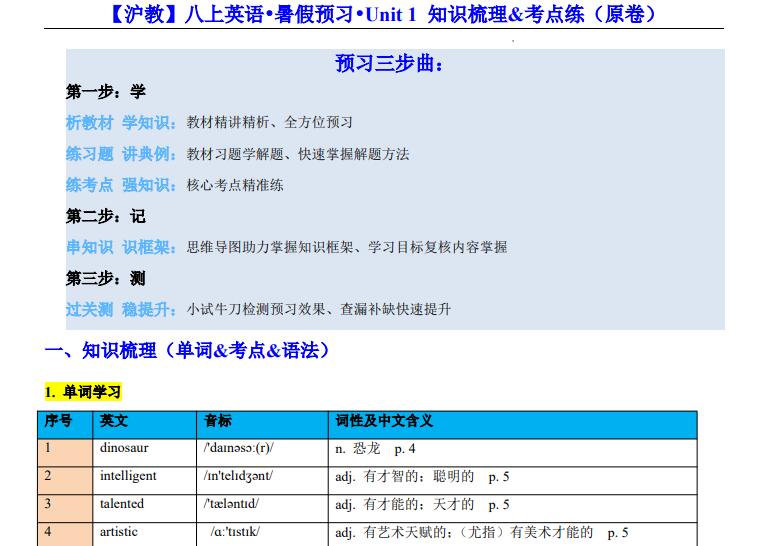Click the text '核心考点精准练'

235,185
